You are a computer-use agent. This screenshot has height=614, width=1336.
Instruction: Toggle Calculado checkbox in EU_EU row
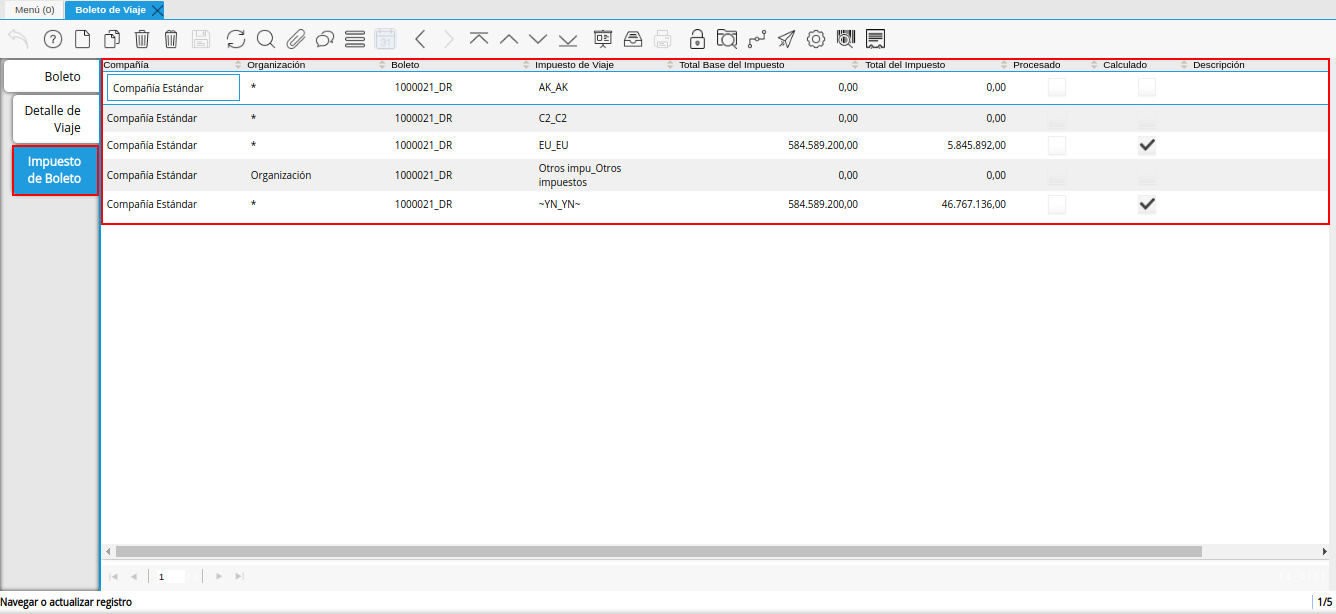pos(1147,145)
